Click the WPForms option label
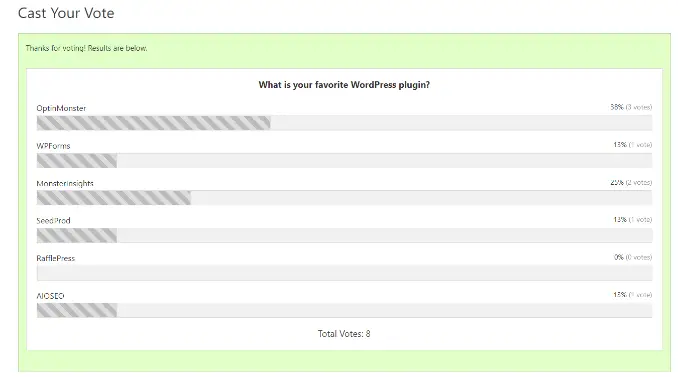 tap(53, 146)
